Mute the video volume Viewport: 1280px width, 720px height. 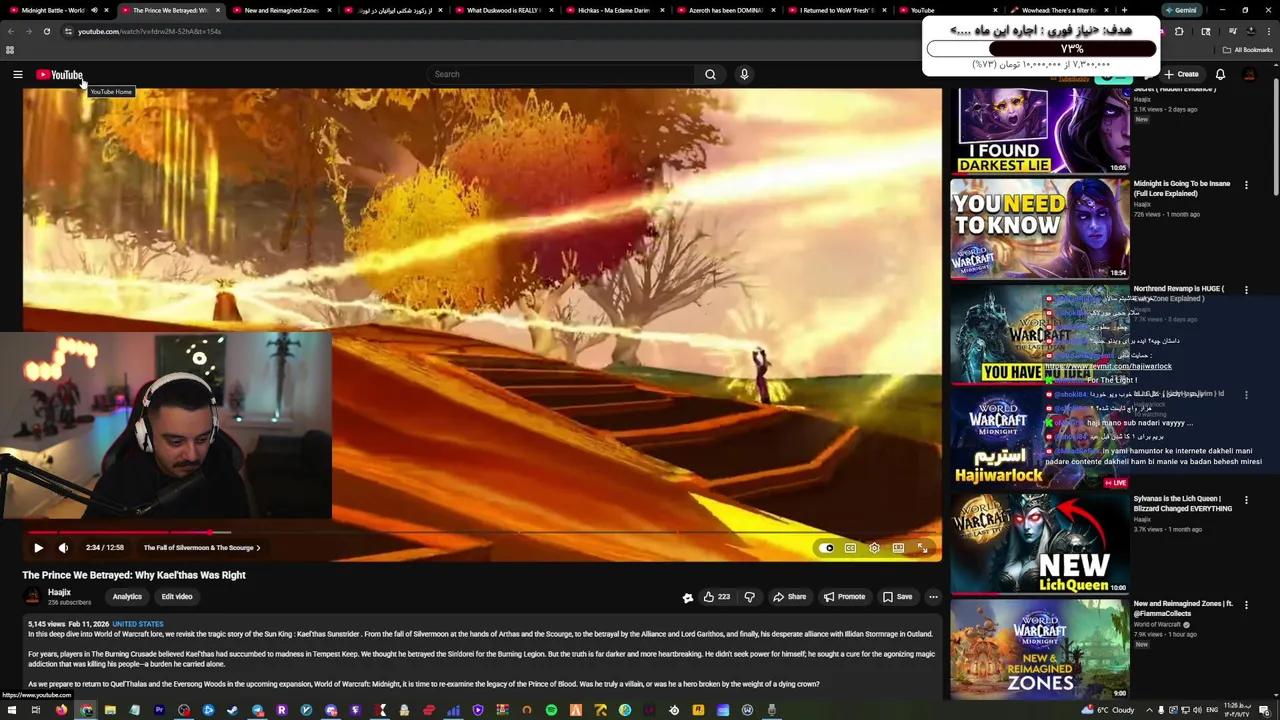click(63, 548)
